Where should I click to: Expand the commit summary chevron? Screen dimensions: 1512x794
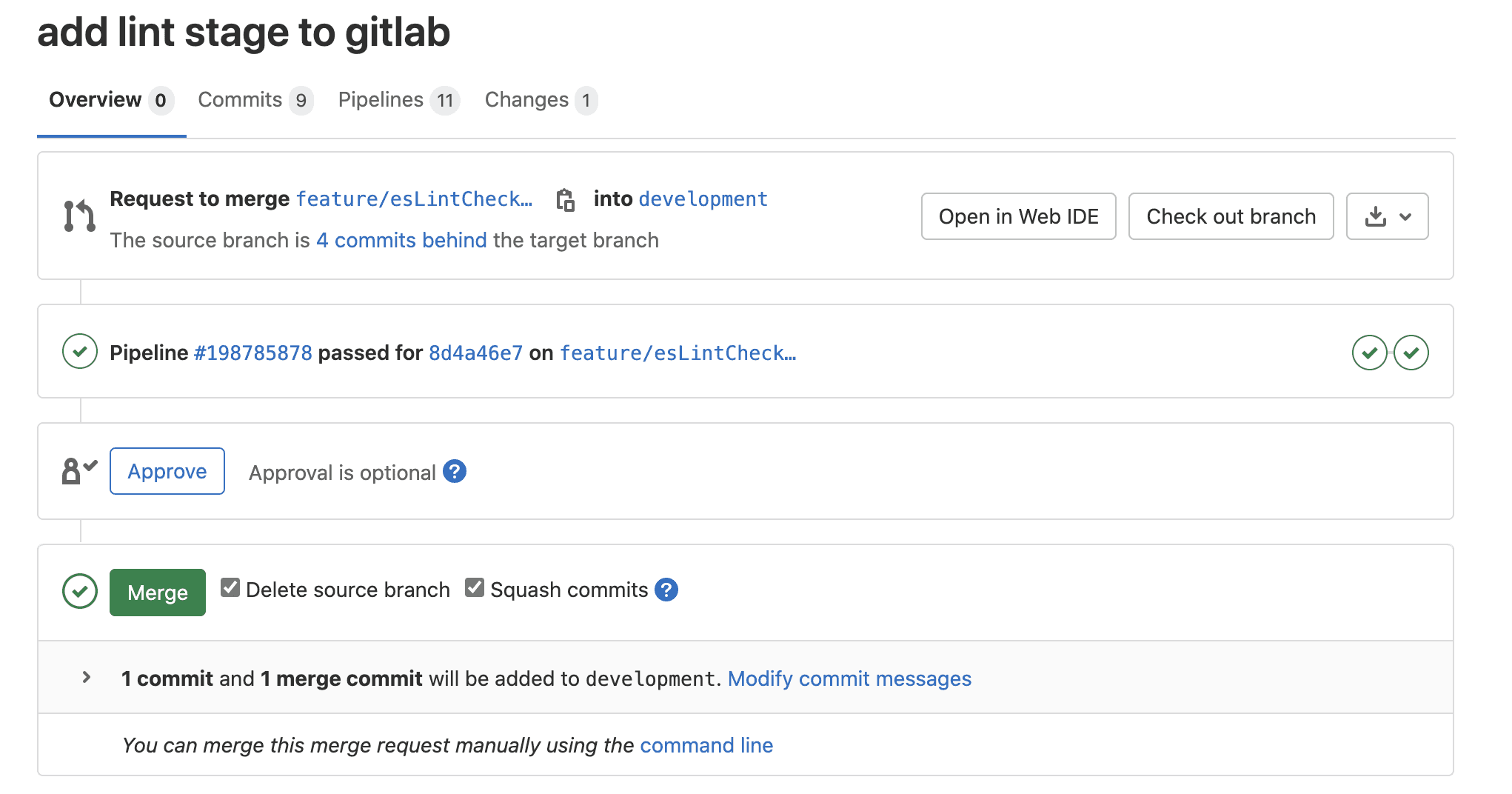pyautogui.click(x=87, y=678)
